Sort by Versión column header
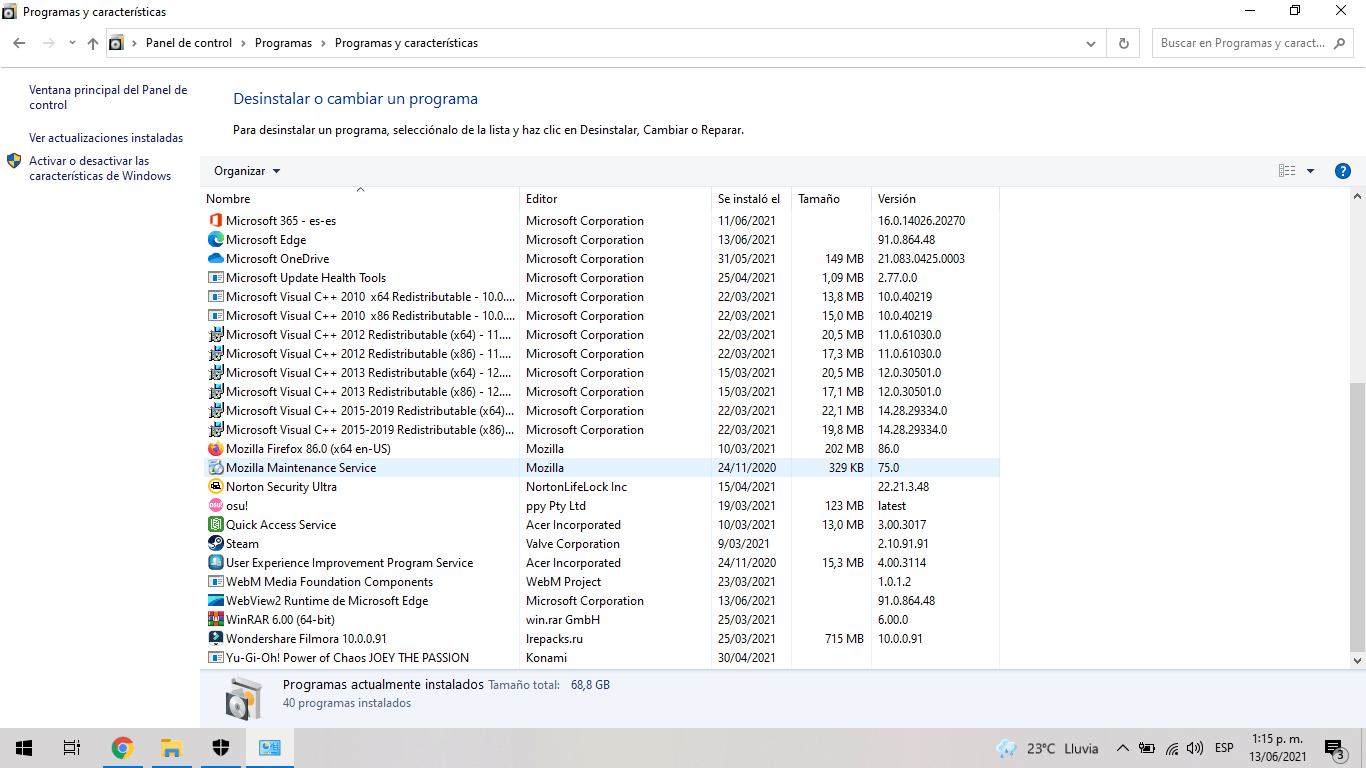This screenshot has width=1366, height=768. click(x=935, y=199)
